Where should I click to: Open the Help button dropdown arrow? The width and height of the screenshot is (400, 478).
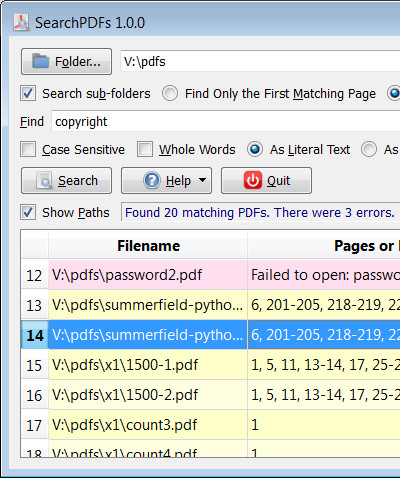[x=202, y=180]
